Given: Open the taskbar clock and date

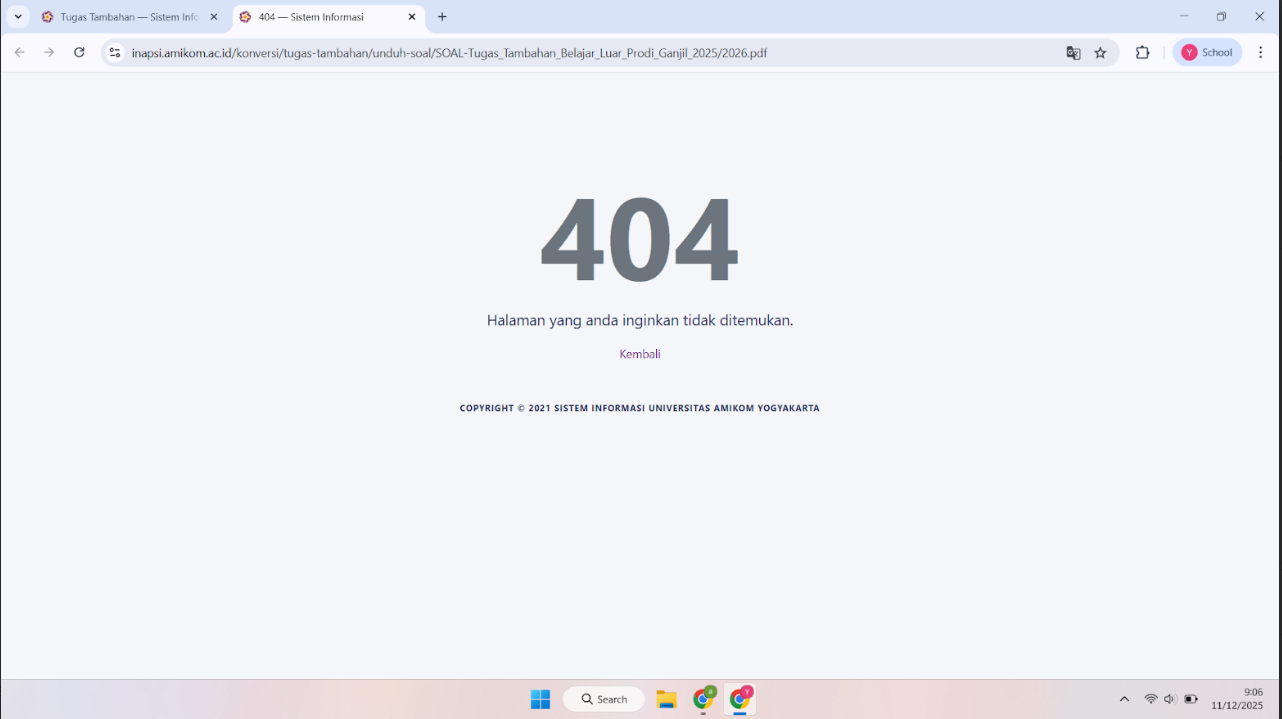Looking at the screenshot, I should (1237, 699).
